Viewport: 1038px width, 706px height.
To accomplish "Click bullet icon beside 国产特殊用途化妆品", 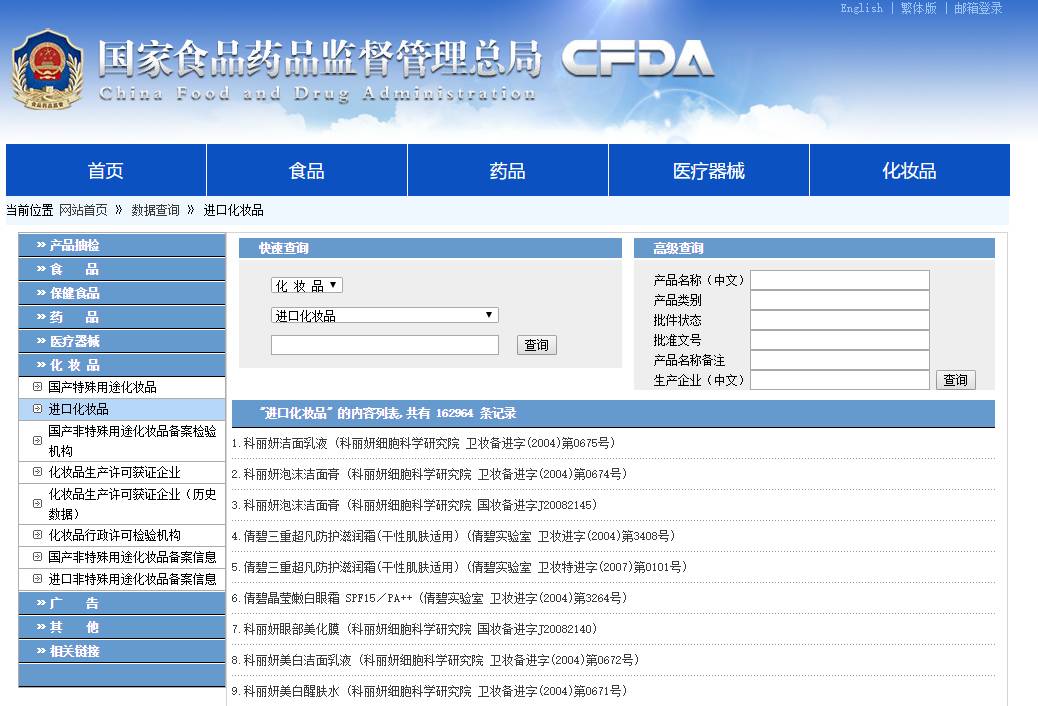I will pyautogui.click(x=38, y=387).
